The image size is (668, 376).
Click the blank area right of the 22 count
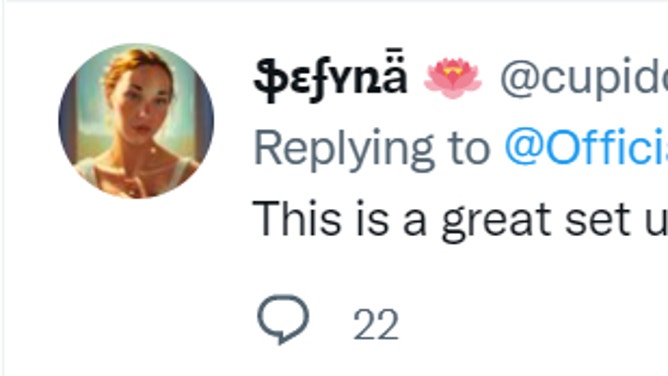coord(533,324)
